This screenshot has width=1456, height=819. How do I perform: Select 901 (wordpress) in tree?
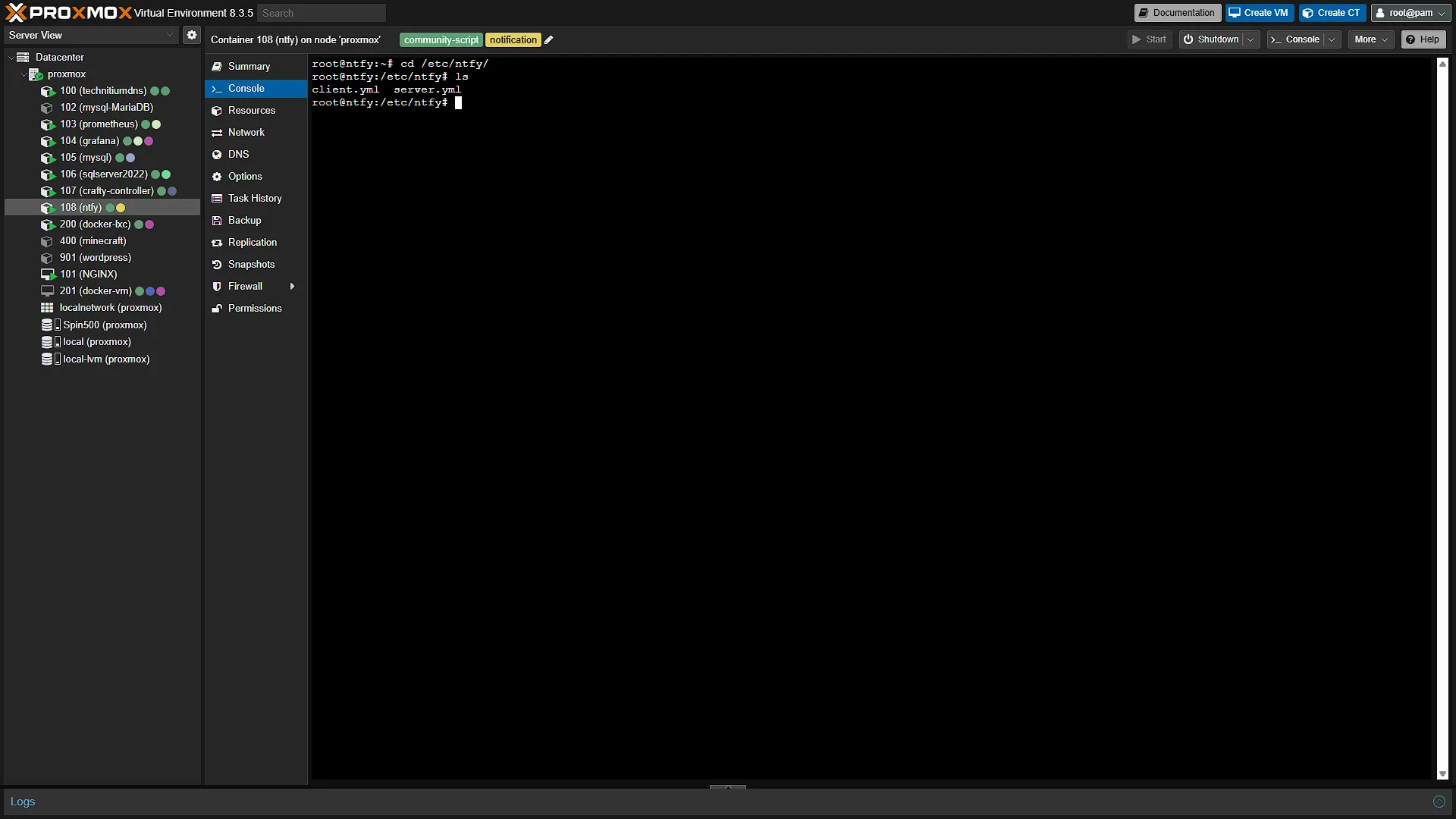102,258
